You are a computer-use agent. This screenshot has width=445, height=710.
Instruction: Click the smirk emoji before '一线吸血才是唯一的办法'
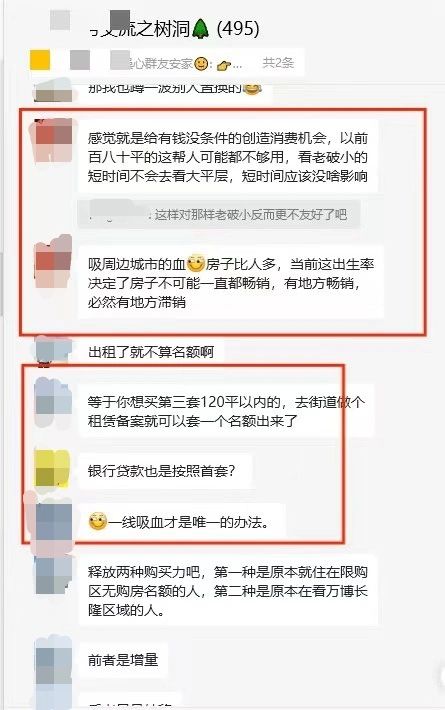click(97, 522)
